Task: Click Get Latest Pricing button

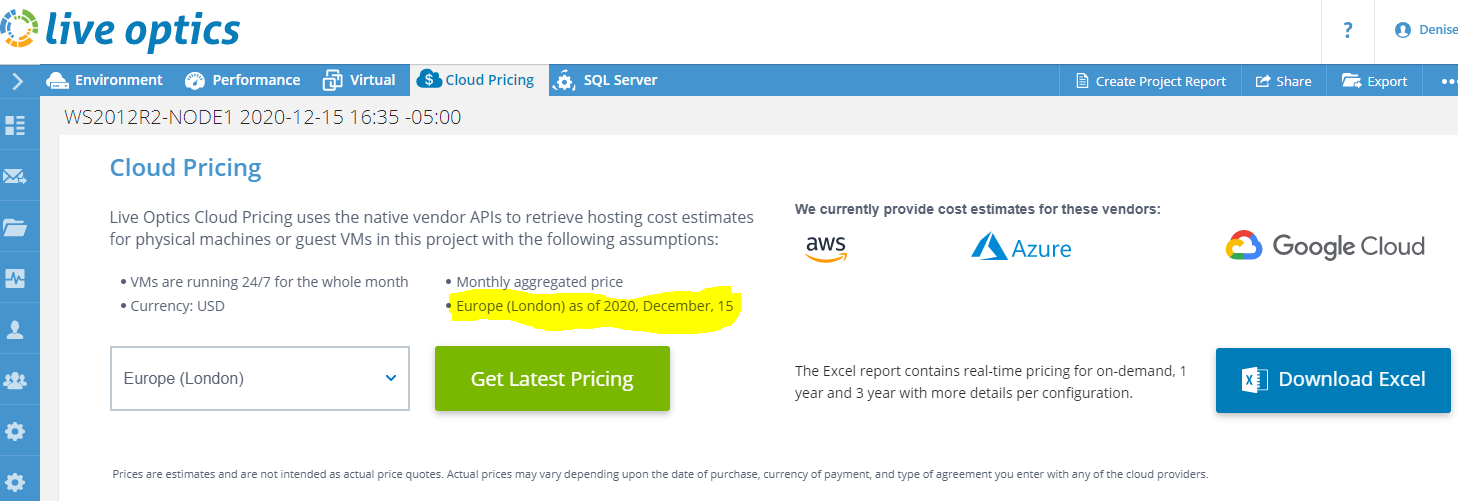Action: click(552, 378)
